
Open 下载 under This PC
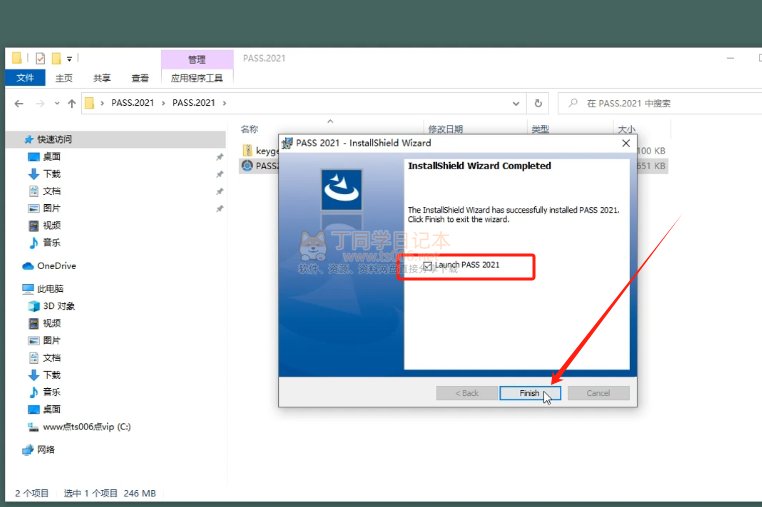coord(52,375)
